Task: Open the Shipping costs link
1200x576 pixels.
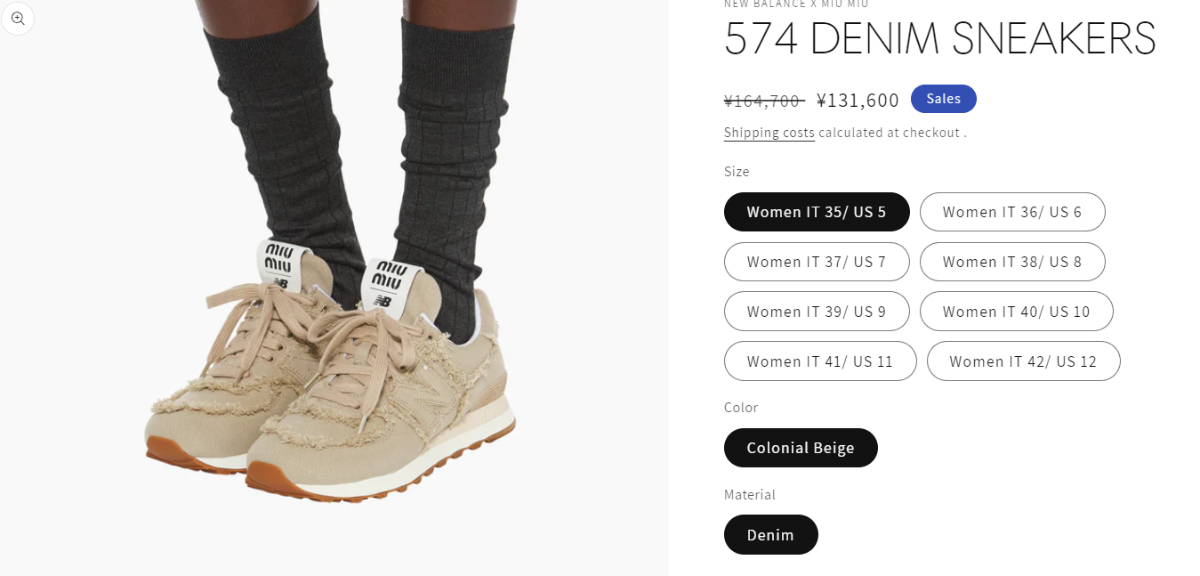Action: 769,132
